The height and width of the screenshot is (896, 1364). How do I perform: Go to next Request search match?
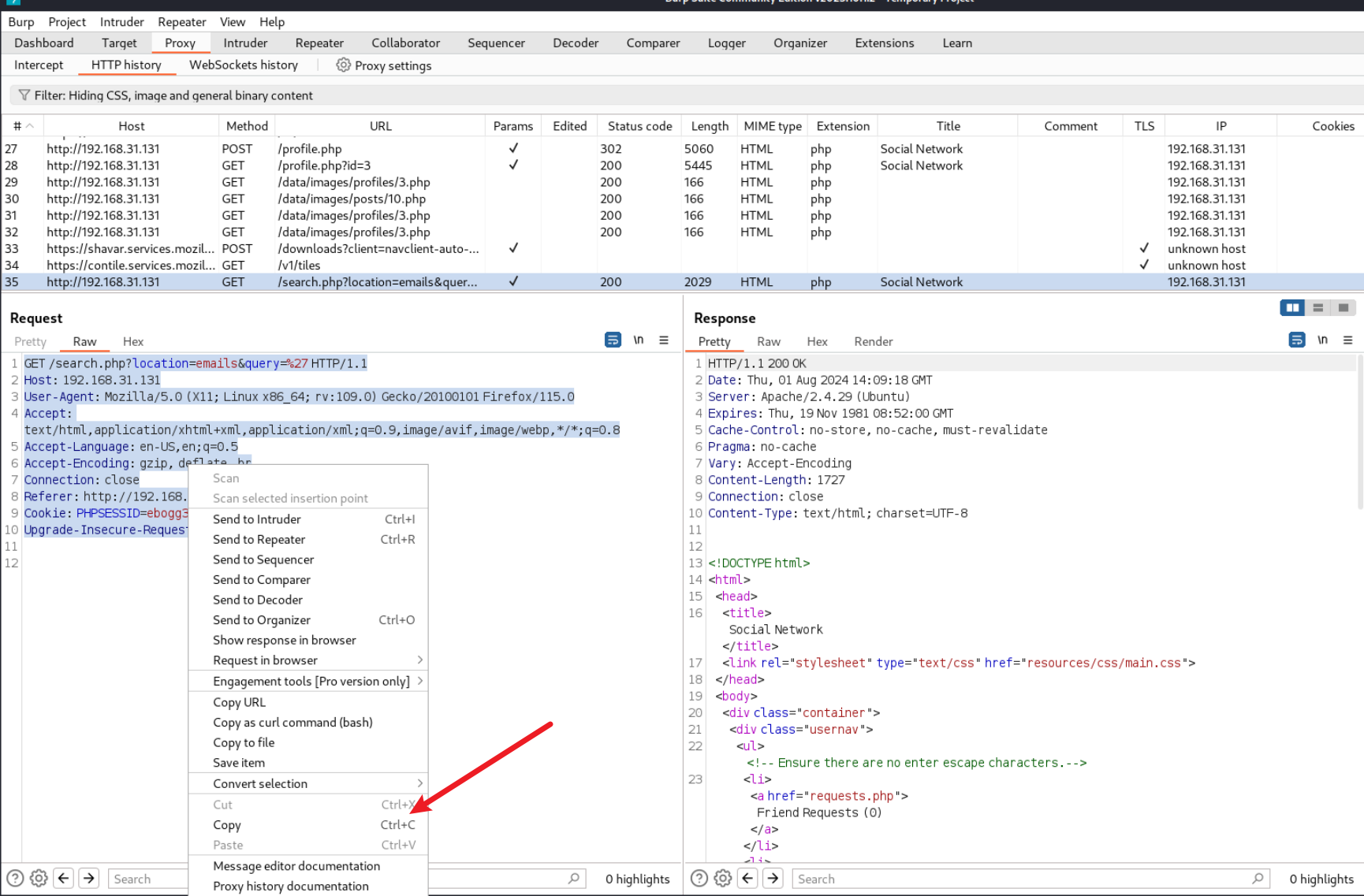click(89, 878)
